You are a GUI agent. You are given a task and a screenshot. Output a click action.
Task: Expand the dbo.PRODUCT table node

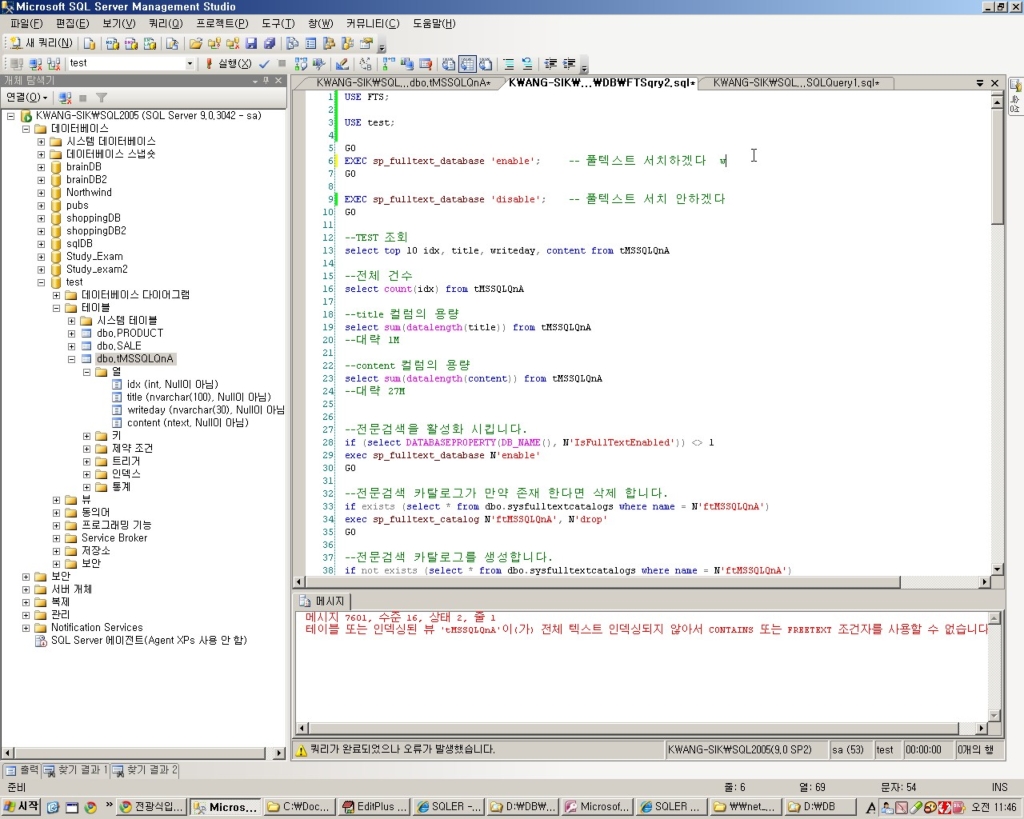pos(72,333)
